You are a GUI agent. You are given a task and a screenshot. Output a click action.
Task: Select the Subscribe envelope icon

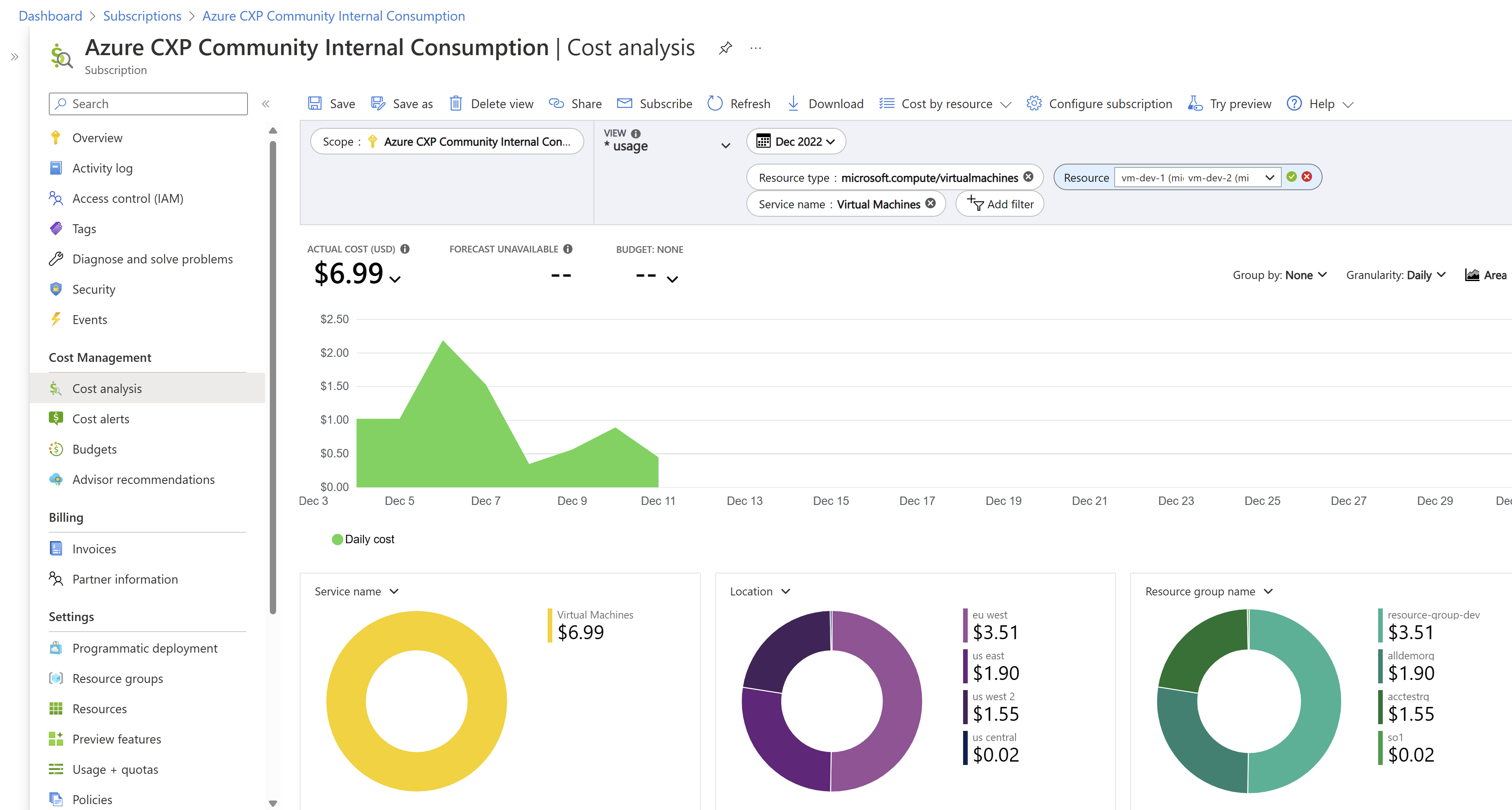(x=625, y=103)
